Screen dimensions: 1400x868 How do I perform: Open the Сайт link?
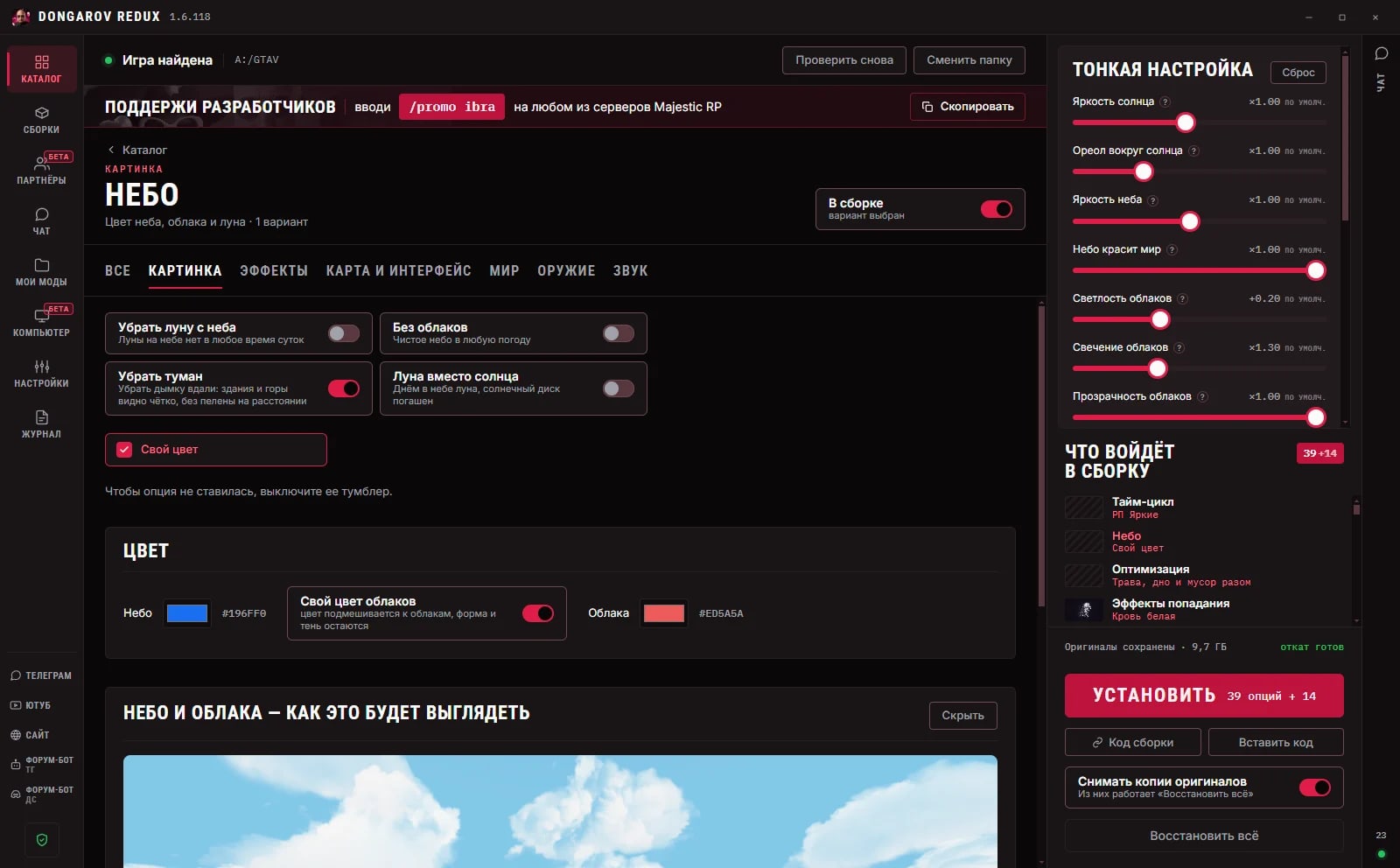tap(31, 735)
